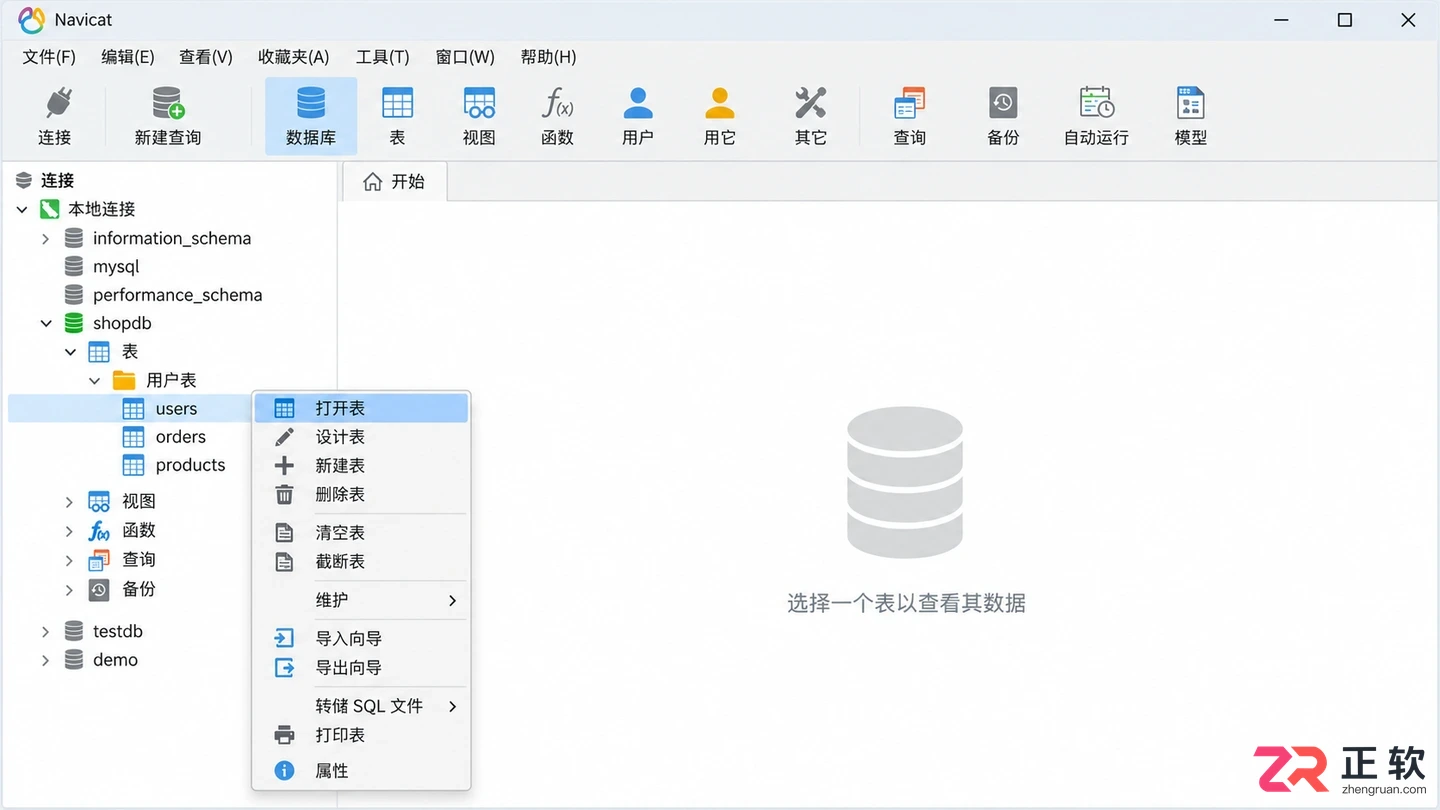
Task: Choose 设计表 from the context menu
Action: (x=361, y=437)
